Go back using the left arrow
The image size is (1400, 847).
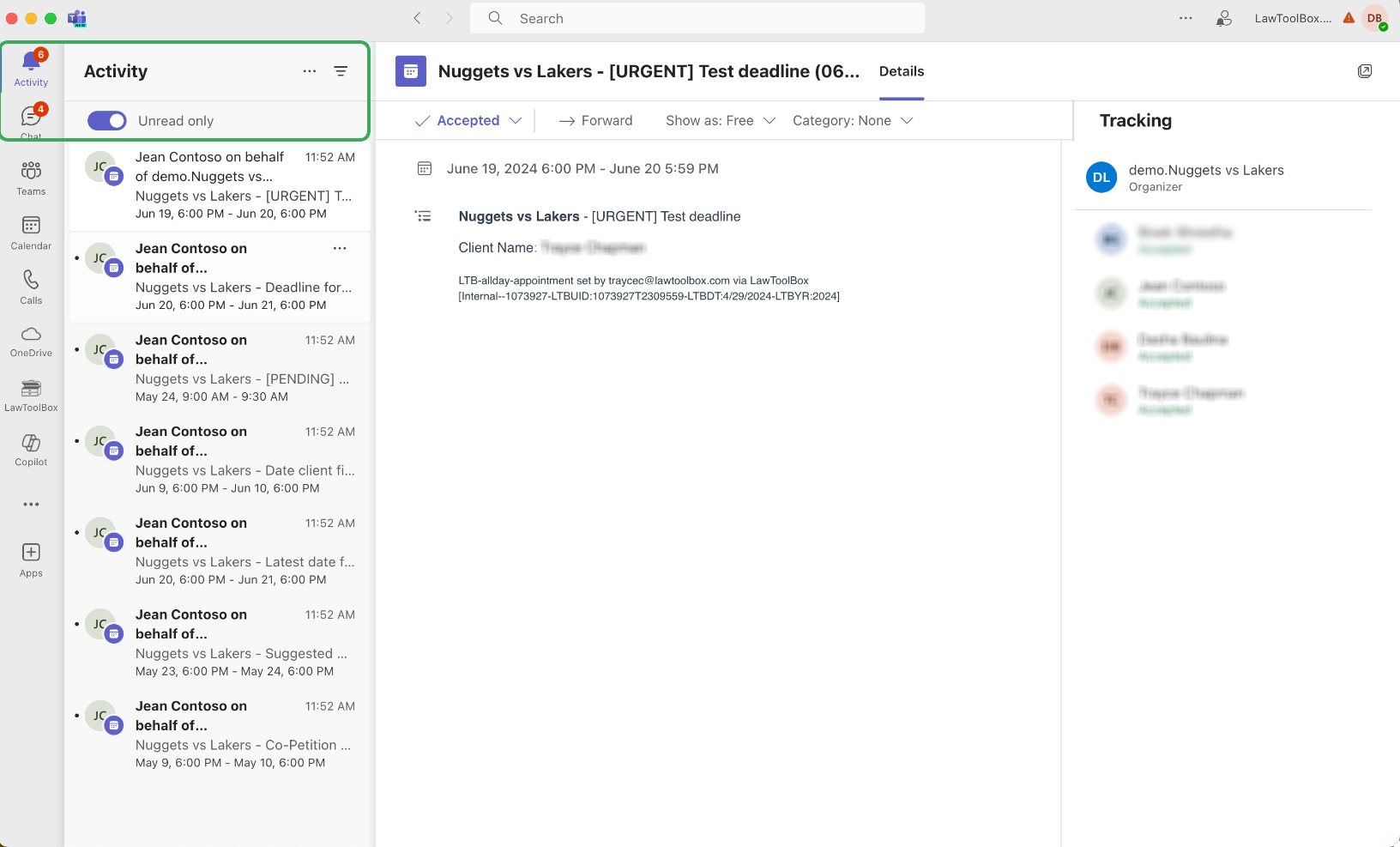418,18
